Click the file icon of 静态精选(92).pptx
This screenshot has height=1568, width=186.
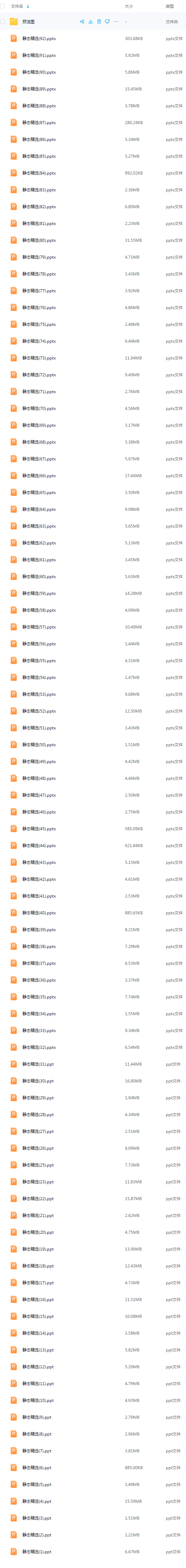tap(14, 38)
